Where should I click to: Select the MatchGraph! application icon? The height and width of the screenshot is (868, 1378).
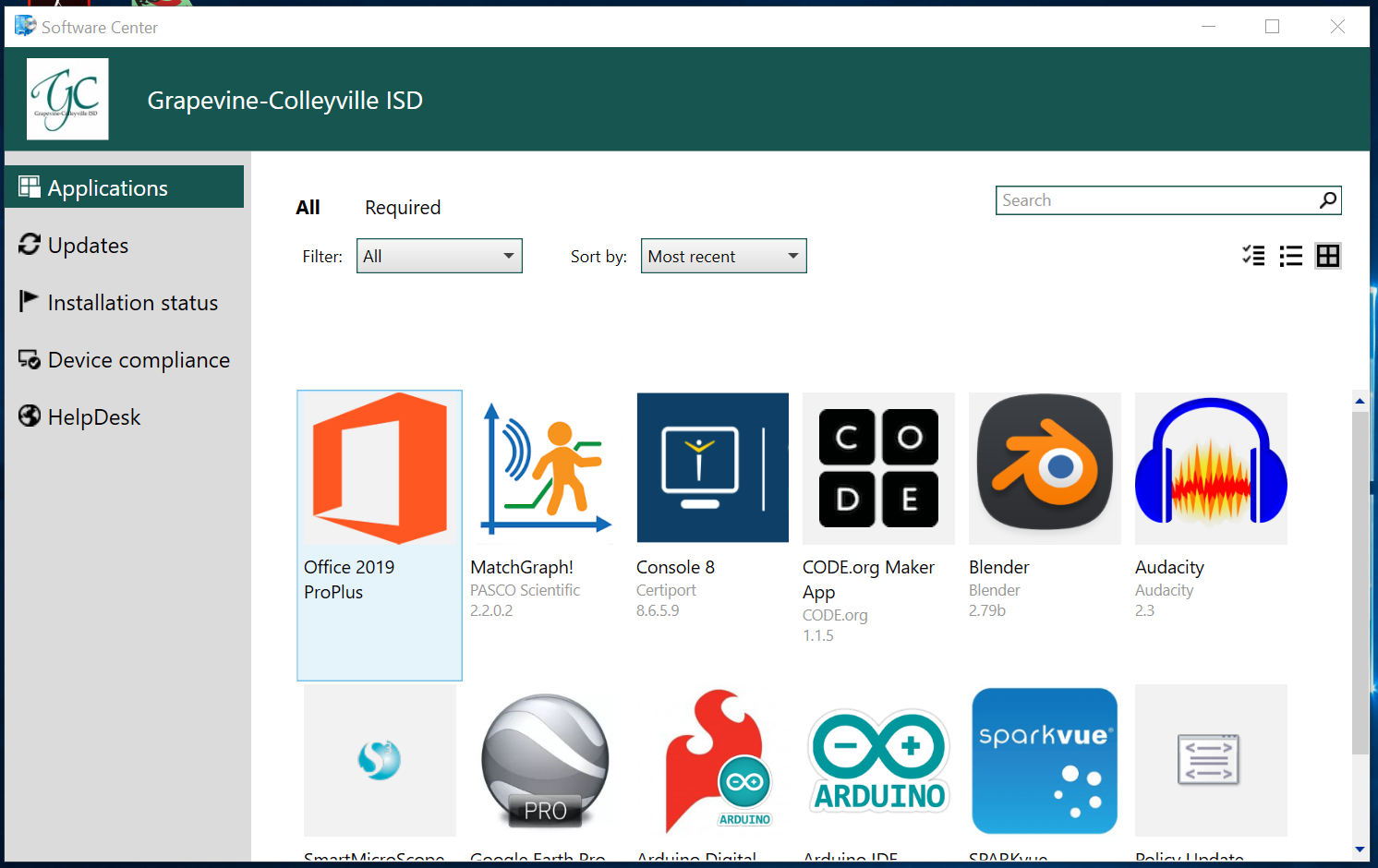click(x=546, y=469)
